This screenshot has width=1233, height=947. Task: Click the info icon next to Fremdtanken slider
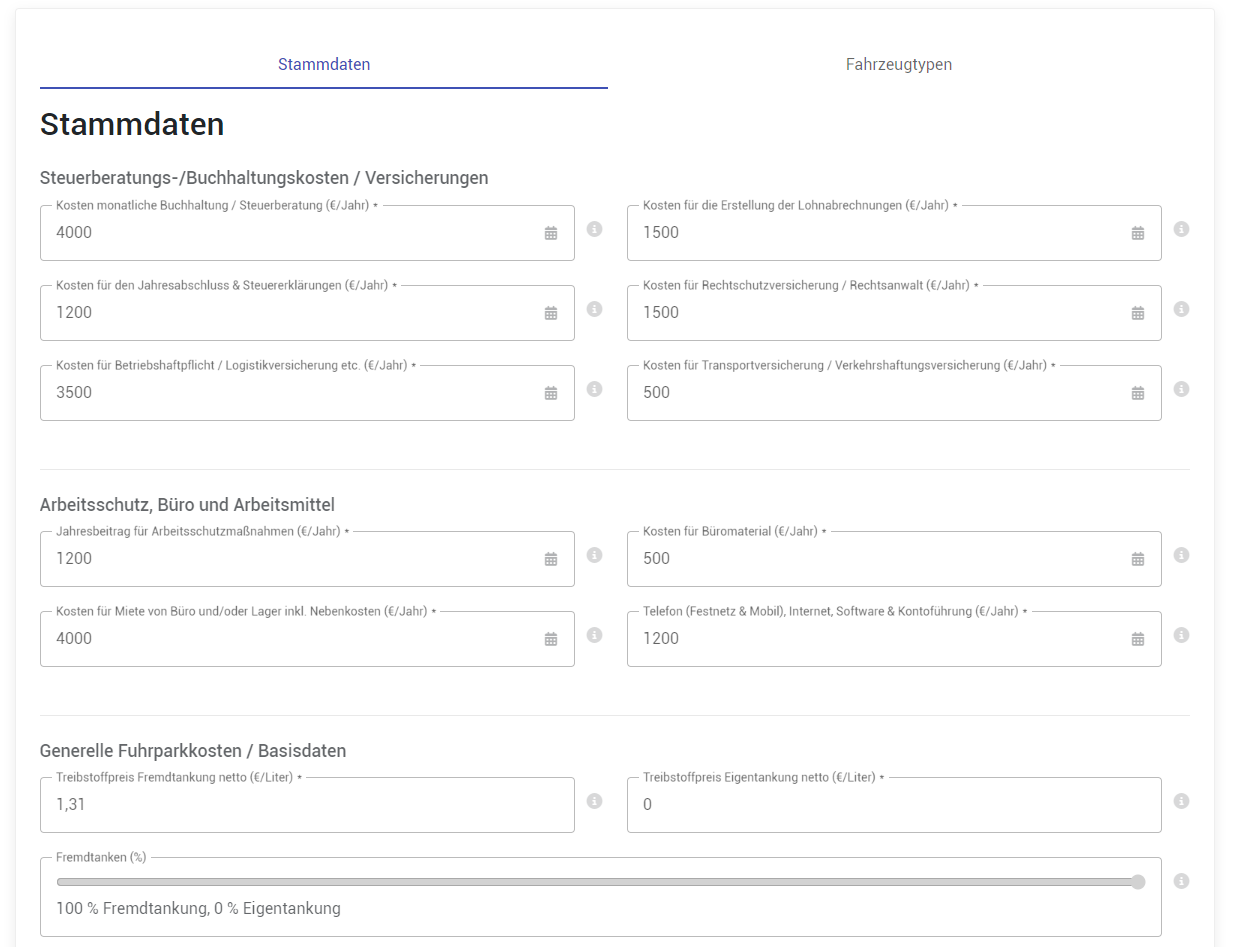point(1181,881)
